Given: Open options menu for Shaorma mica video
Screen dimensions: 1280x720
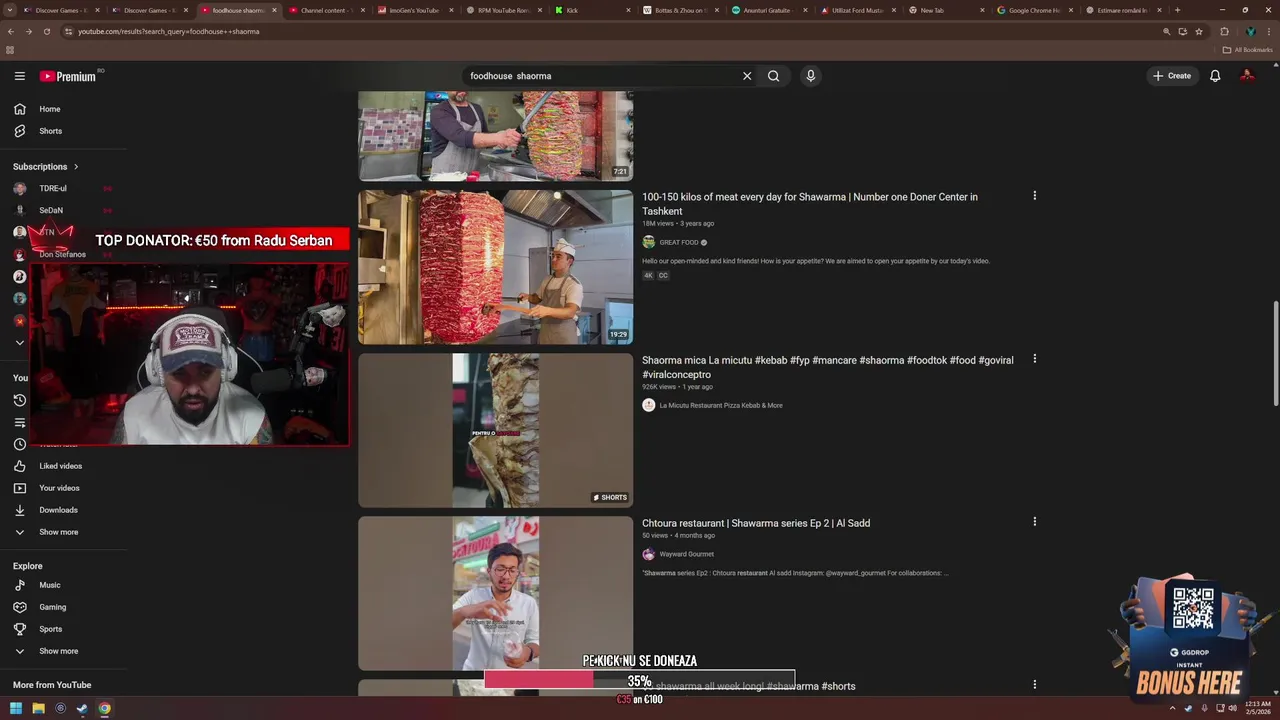Looking at the screenshot, I should click(x=1034, y=359).
